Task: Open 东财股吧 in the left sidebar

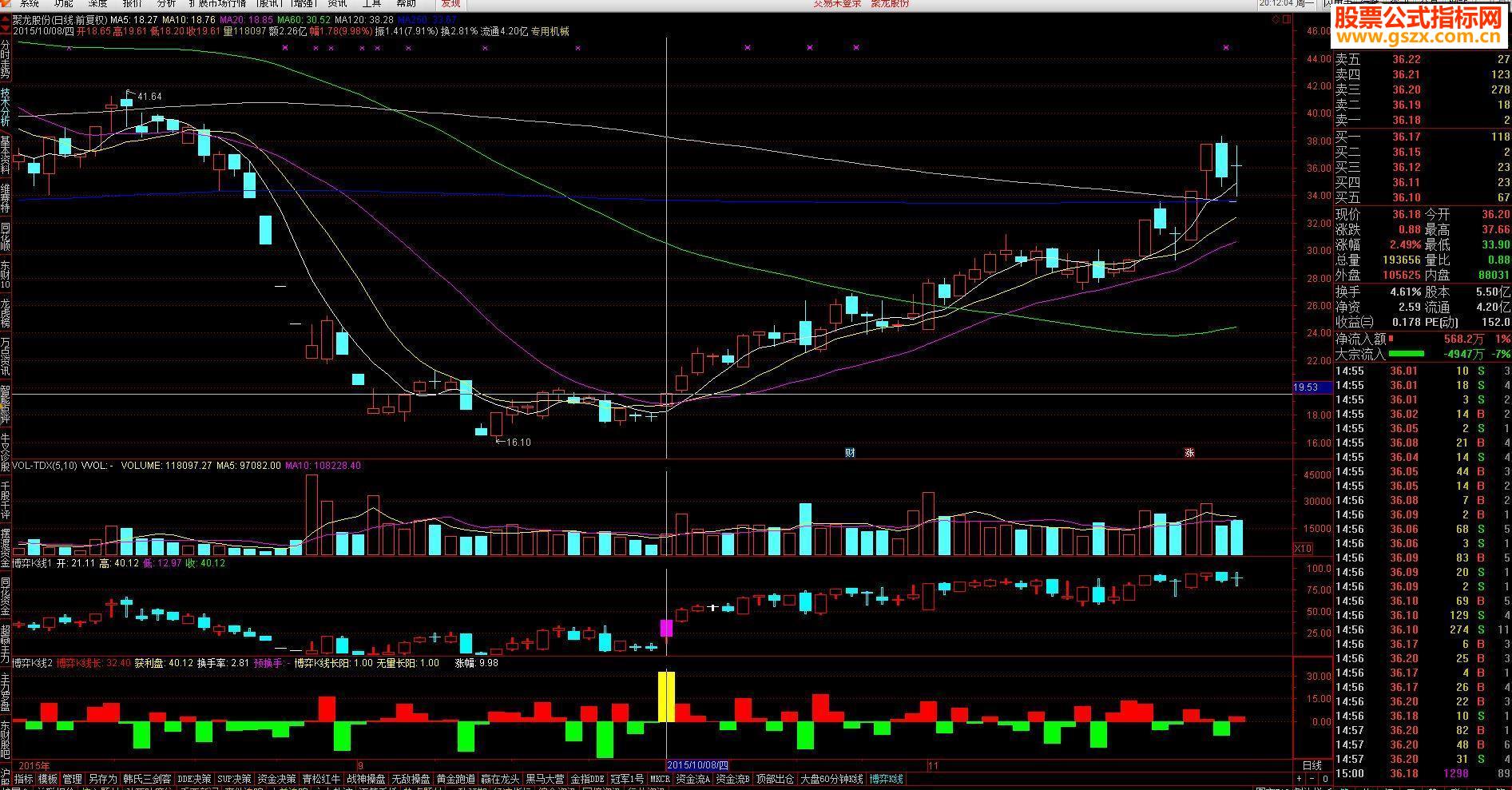Action: (x=6, y=739)
